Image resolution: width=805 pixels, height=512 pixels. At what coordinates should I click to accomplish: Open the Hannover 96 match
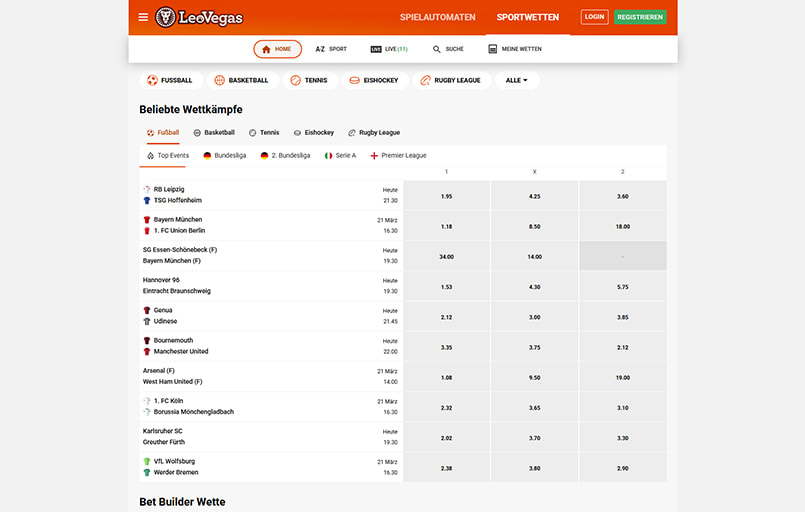point(271,286)
